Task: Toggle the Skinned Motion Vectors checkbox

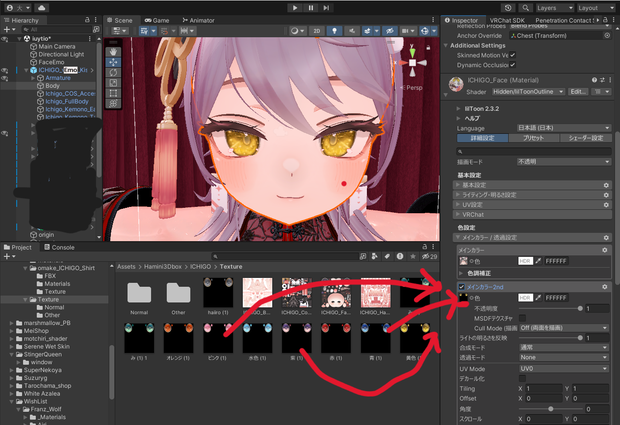Action: click(513, 55)
